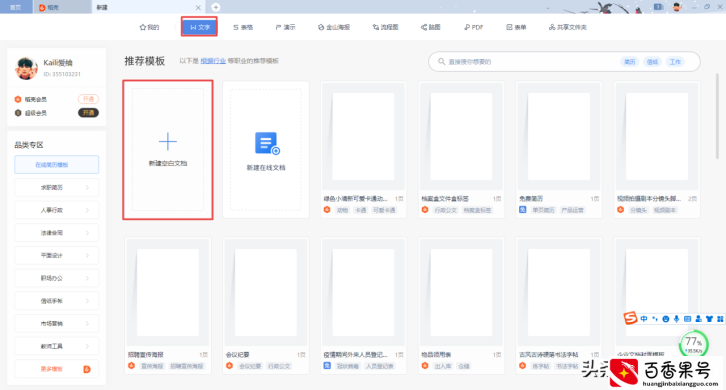Expand the 职场办公 category
The image size is (726, 390).
tap(56, 278)
